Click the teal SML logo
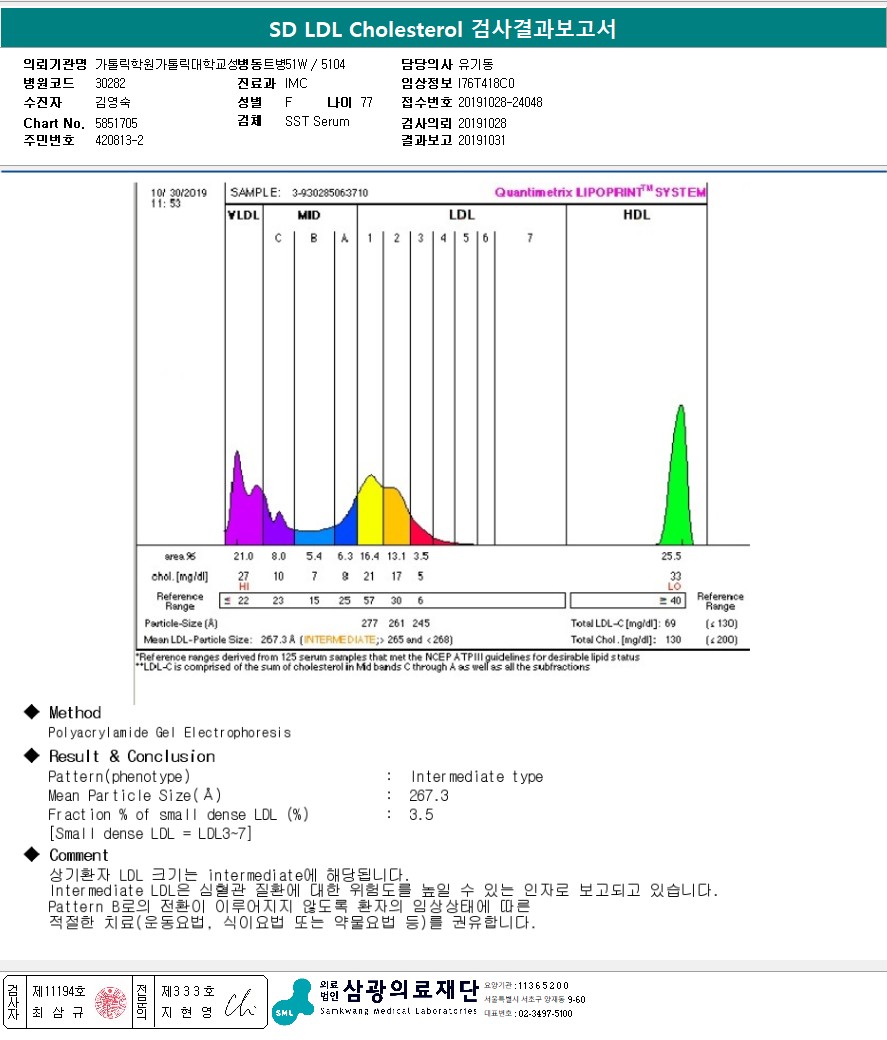Image resolution: width=887 pixels, height=1040 pixels. [x=292, y=1002]
